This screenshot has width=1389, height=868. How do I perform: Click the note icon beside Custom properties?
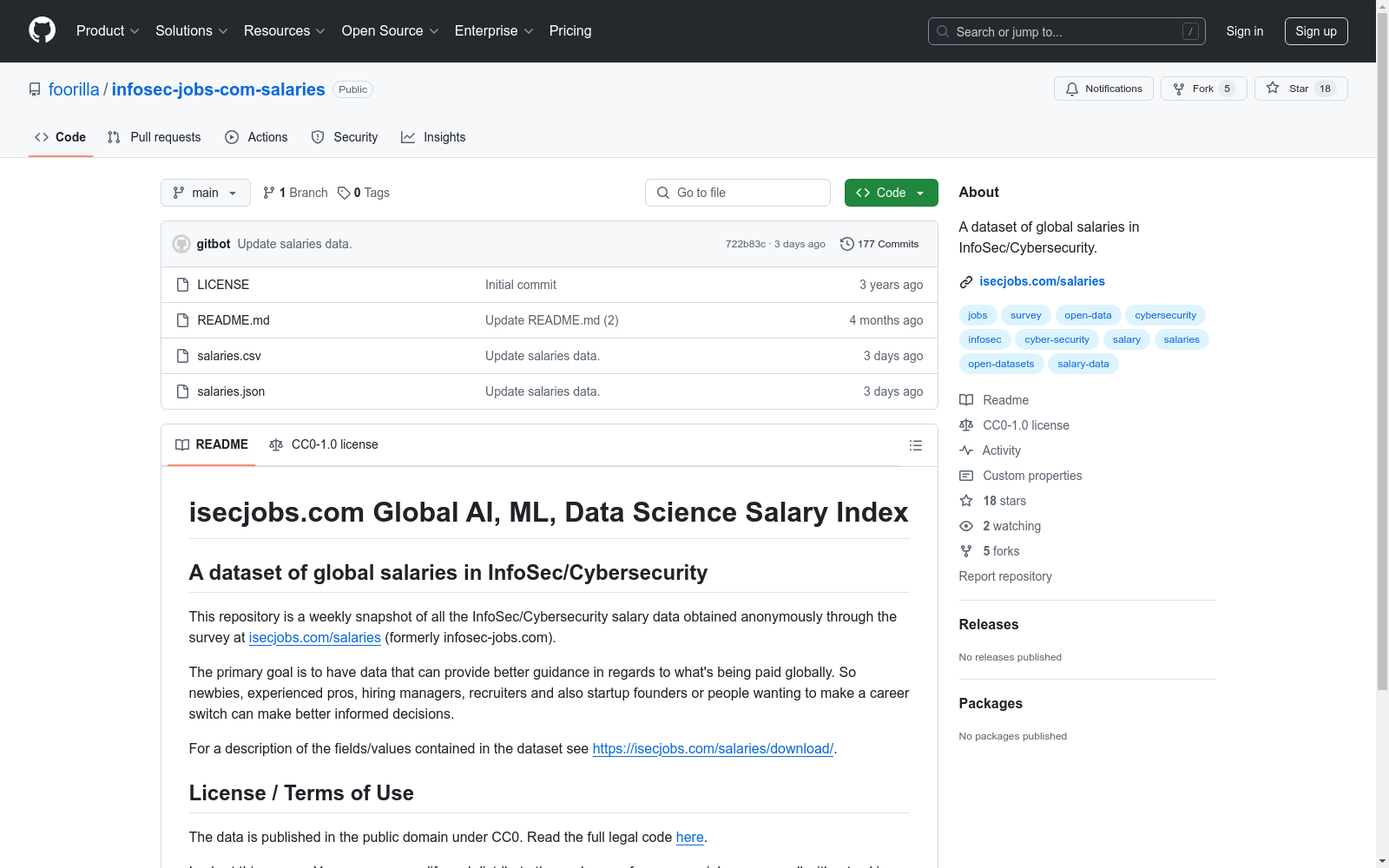coord(966,476)
